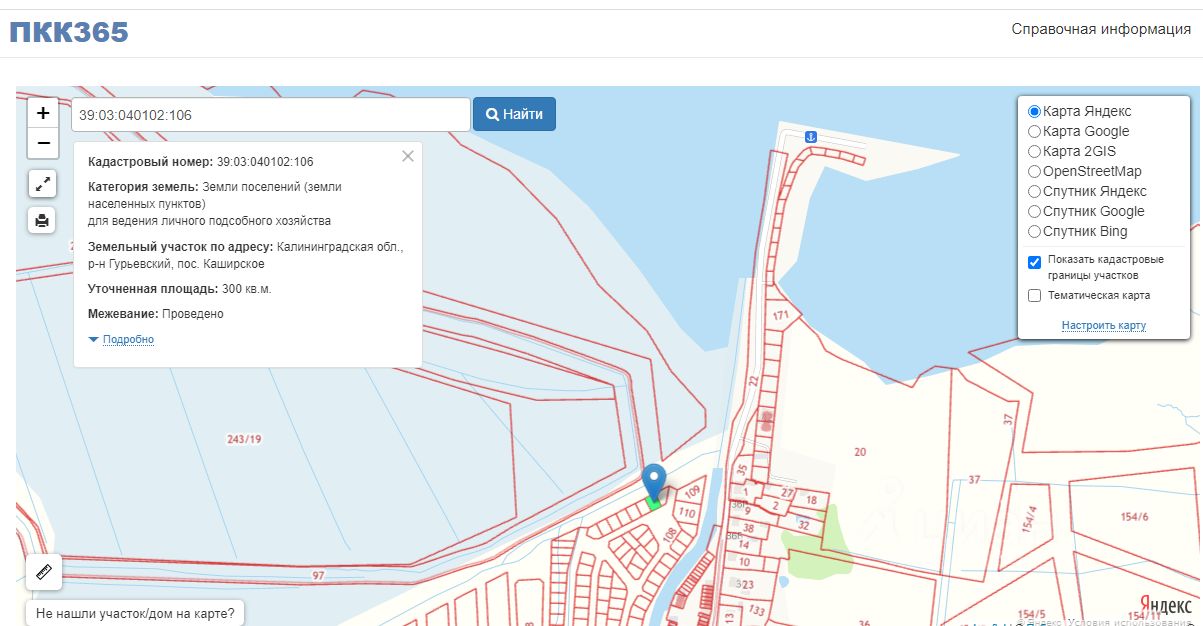Click parcel 171 on the map
Screen dimensions: 1203x626
pos(781,316)
